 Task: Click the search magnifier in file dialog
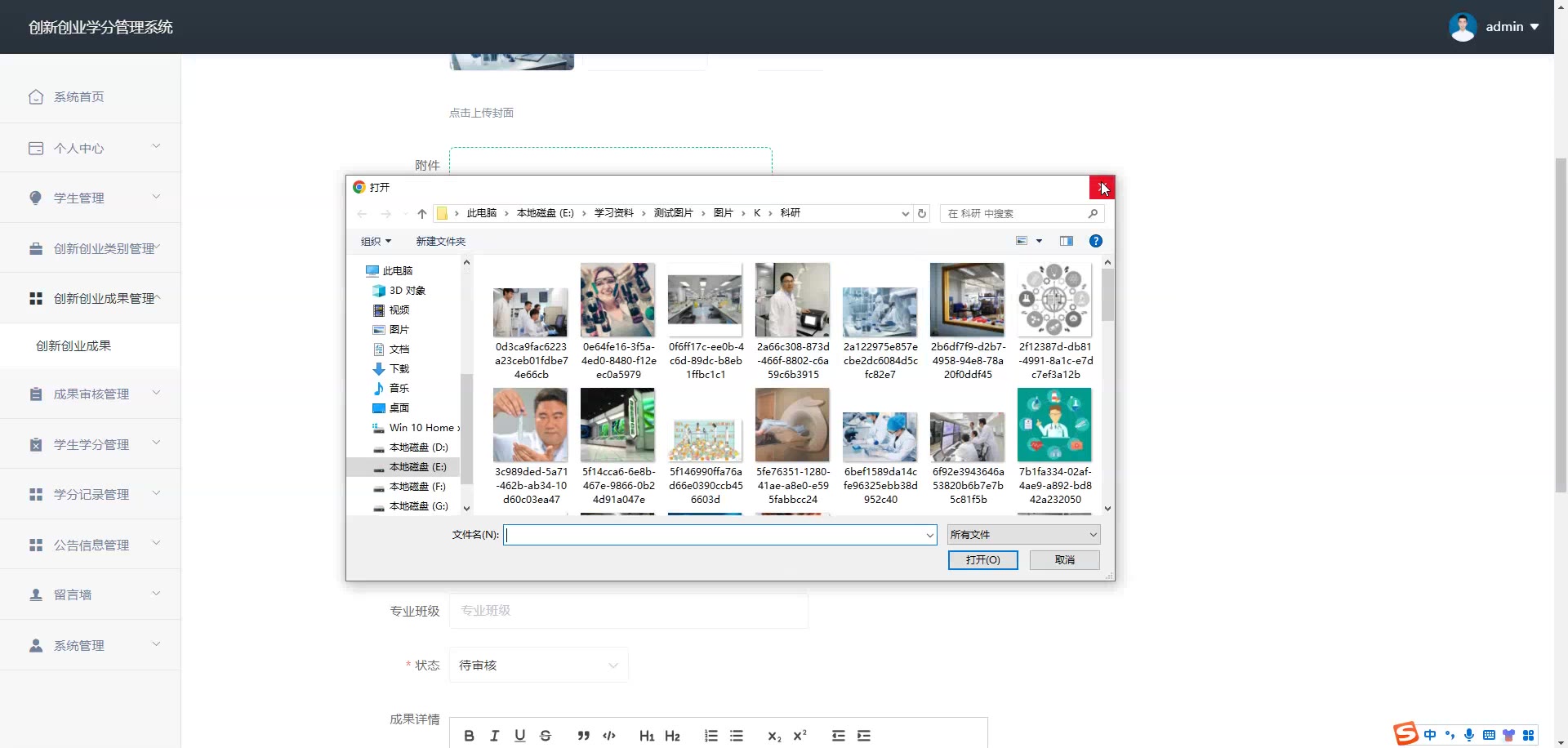tap(1094, 213)
